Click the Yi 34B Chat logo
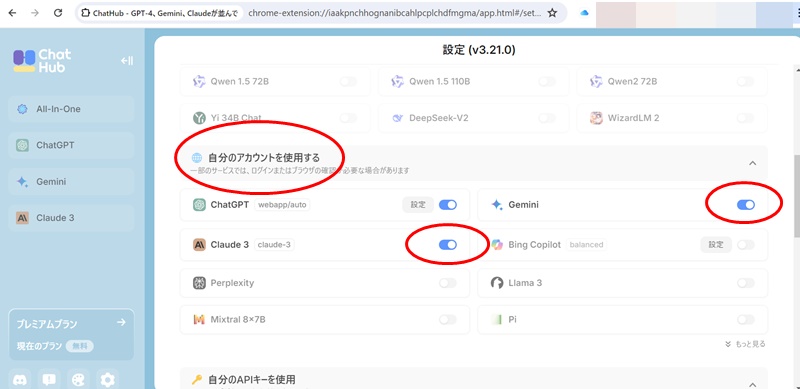 pyautogui.click(x=198, y=118)
